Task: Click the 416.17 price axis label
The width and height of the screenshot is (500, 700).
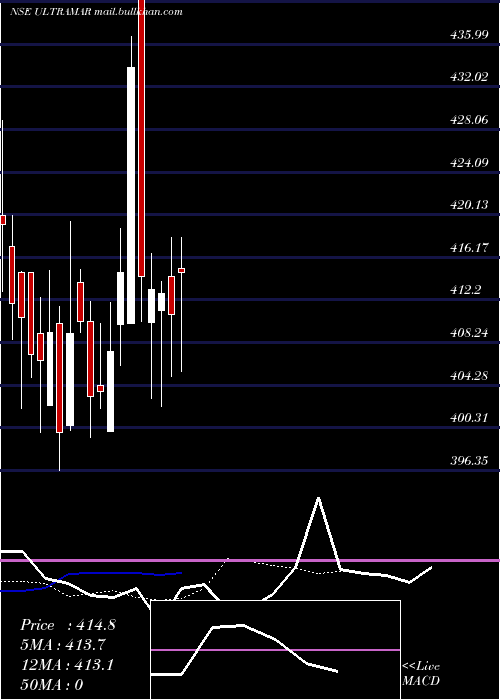Action: [469, 247]
